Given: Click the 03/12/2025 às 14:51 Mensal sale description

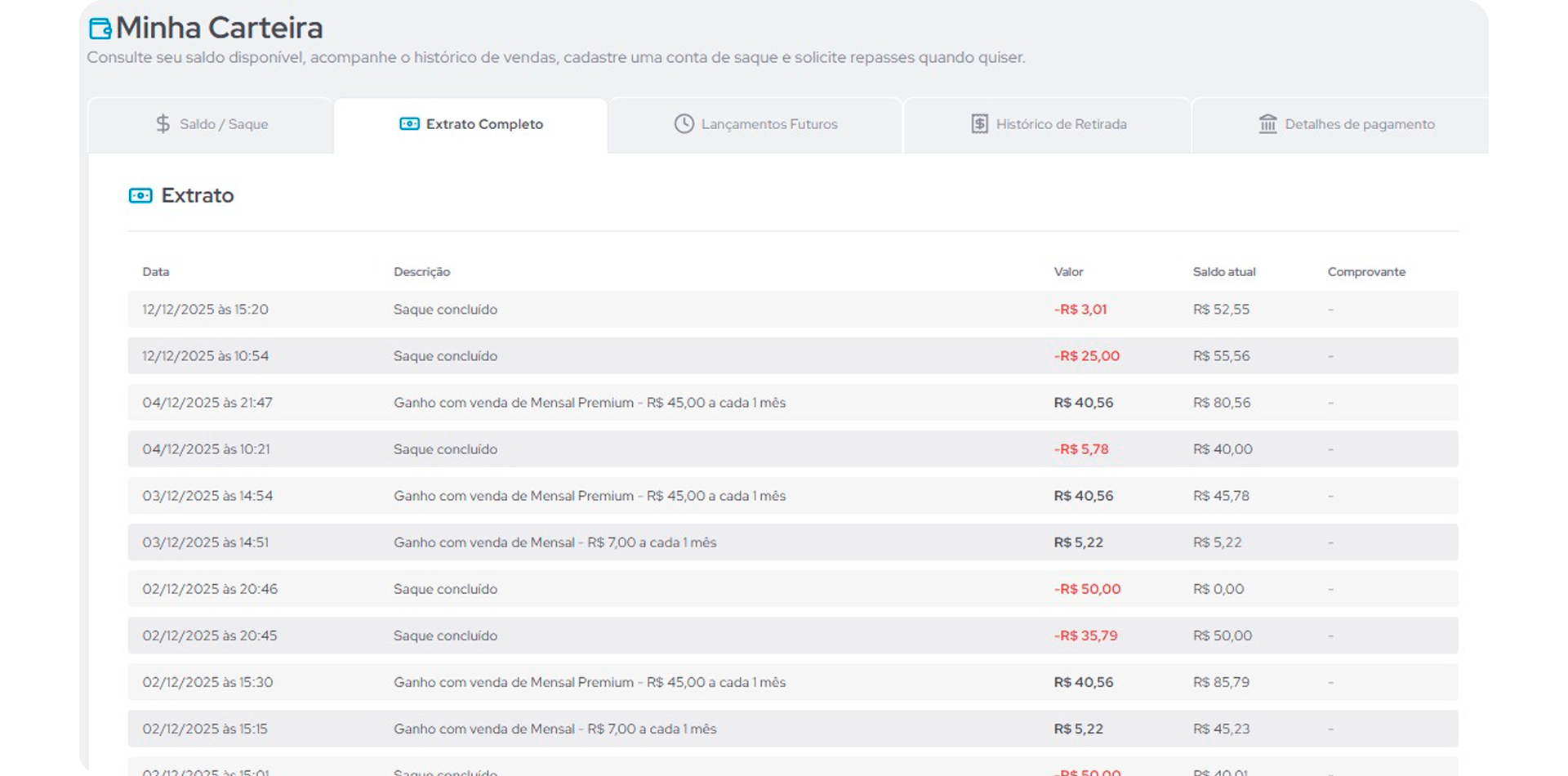Looking at the screenshot, I should pos(555,542).
